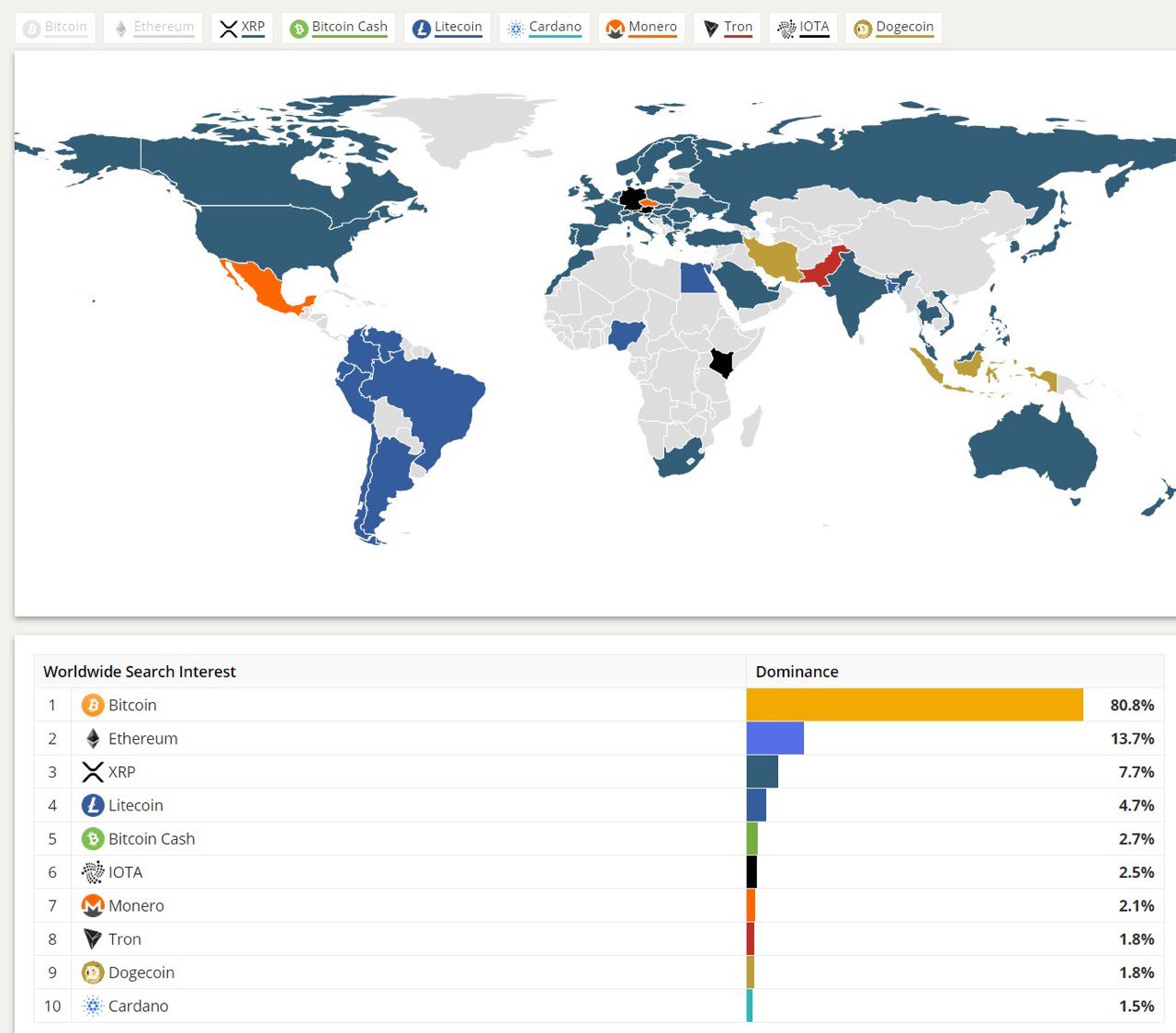The width and height of the screenshot is (1176, 1033).
Task: Toggle XRP in the map legend
Action: click(242, 28)
